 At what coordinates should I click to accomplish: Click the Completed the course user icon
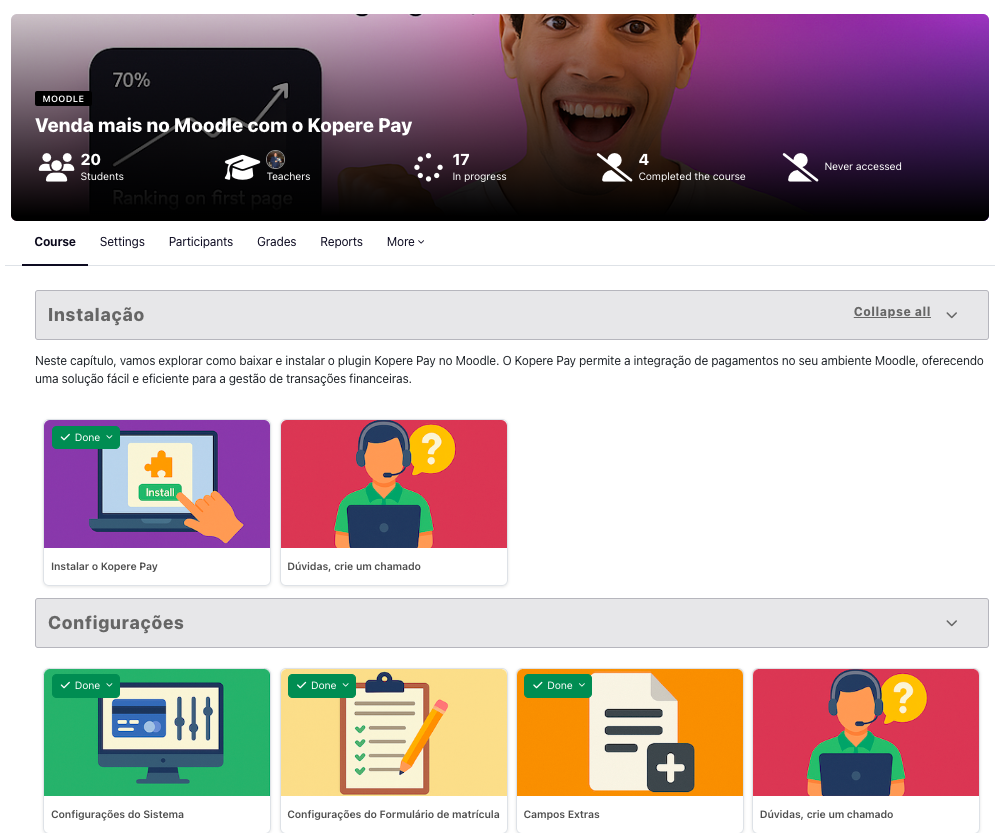pyautogui.click(x=614, y=167)
